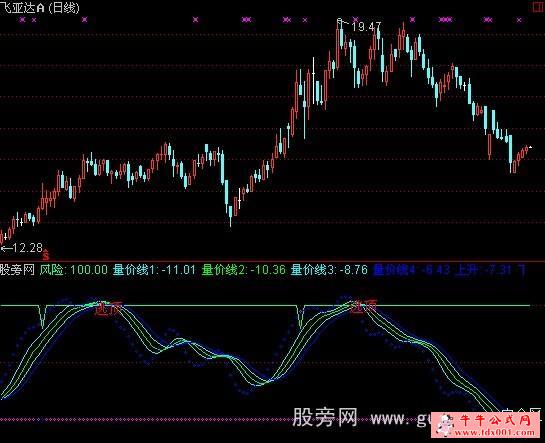
Task: Click the 12.28 low price label
Action: 27,248
